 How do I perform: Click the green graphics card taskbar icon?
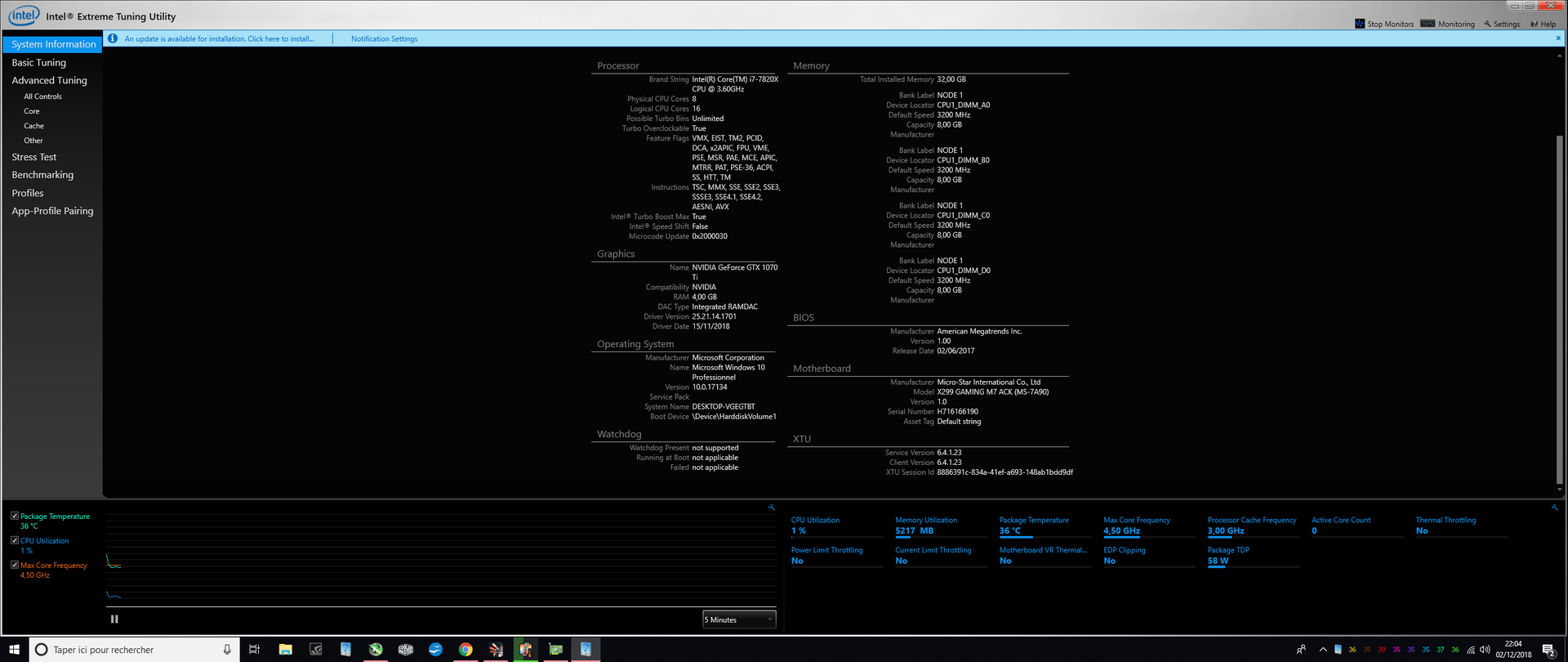click(555, 650)
